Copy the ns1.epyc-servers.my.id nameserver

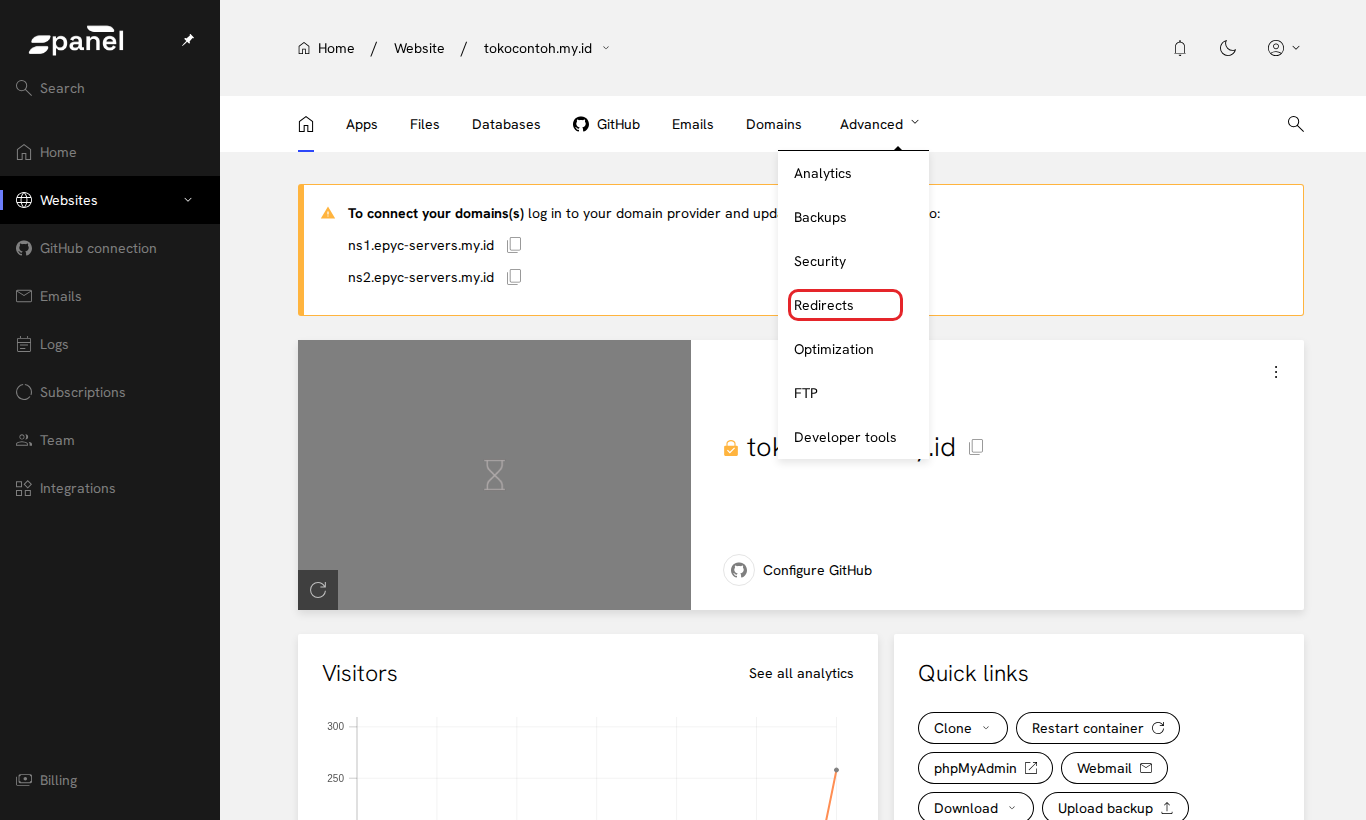[514, 245]
